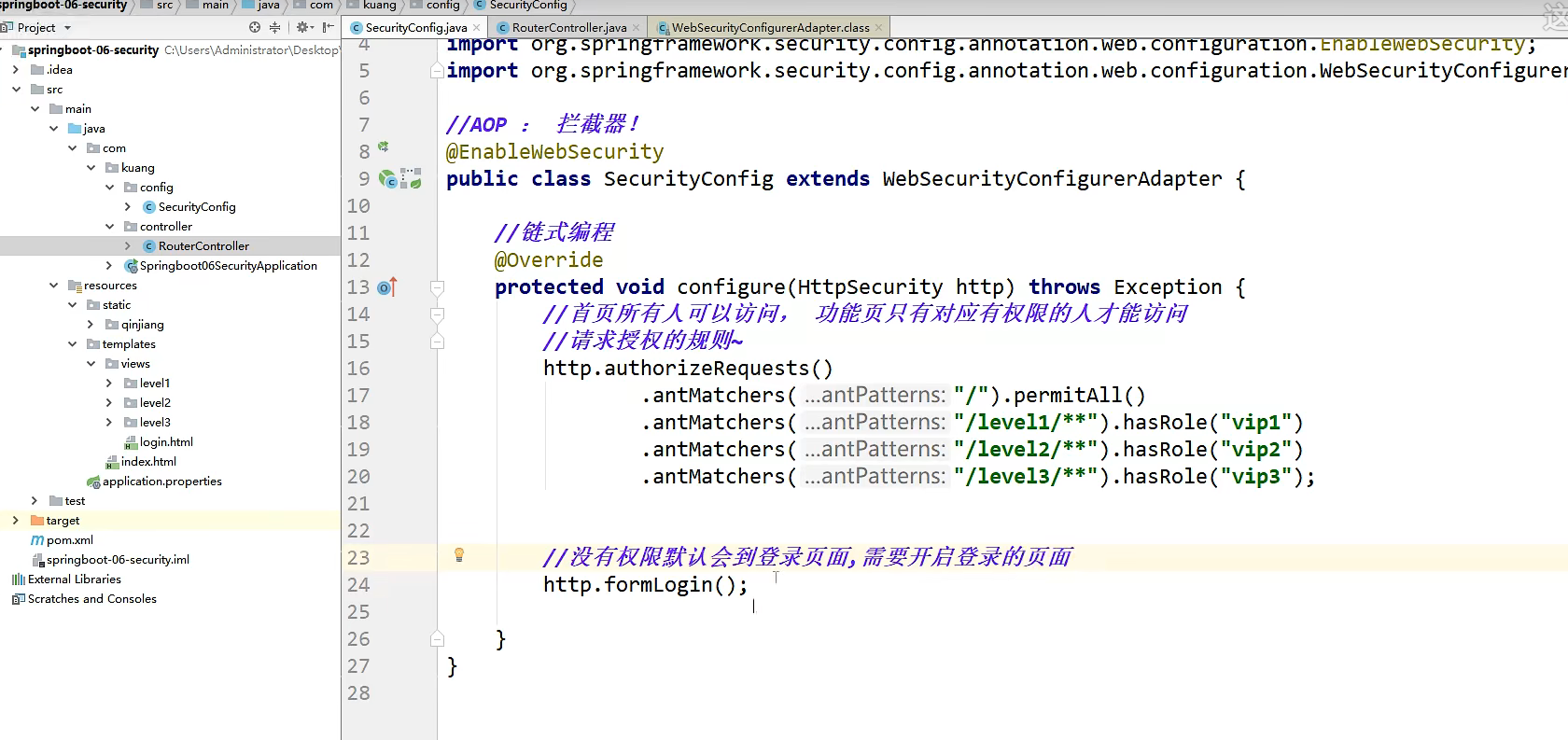Fold the import block at line 5

coord(437,71)
